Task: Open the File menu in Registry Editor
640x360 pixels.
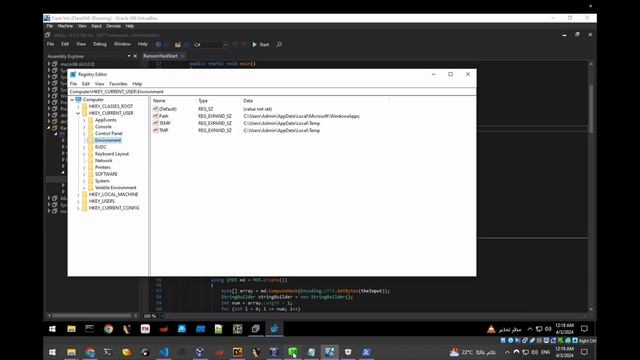Action: tap(73, 84)
